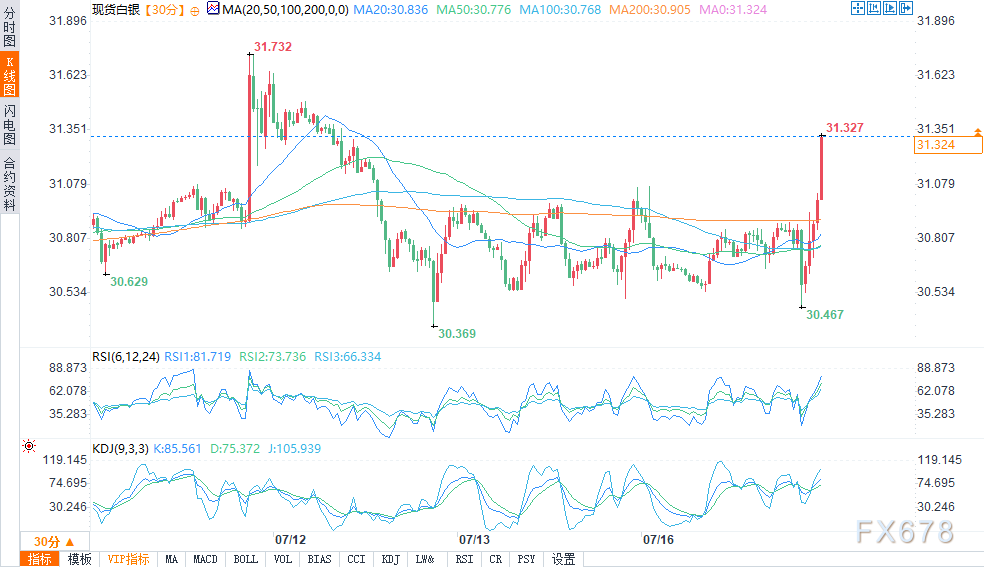The height and width of the screenshot is (567, 984).
Task: Click the K:85.561 value
Action: 178,449
